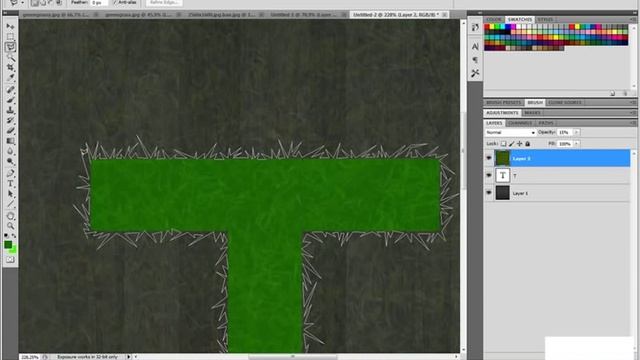This screenshot has height=360, width=640.
Task: Open the Layers panel options menu
Action: click(633, 123)
